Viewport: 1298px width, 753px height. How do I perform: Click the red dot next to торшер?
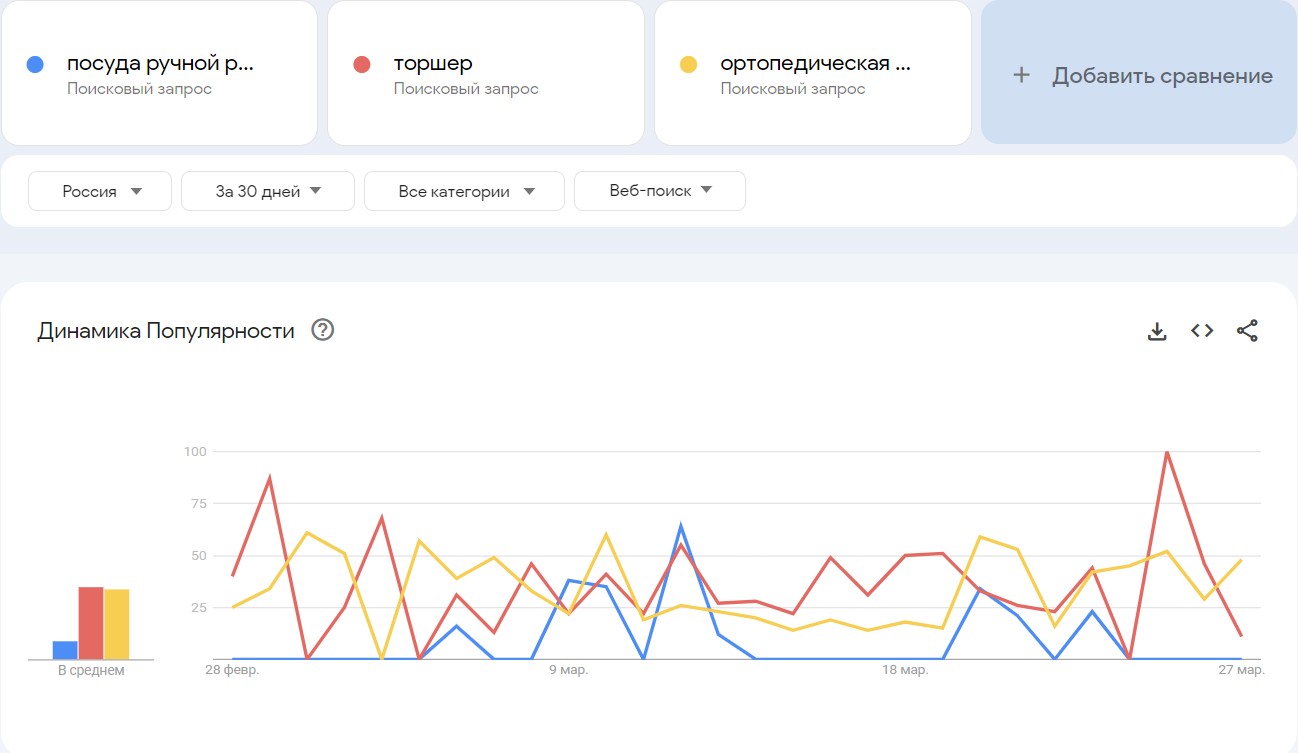click(362, 64)
